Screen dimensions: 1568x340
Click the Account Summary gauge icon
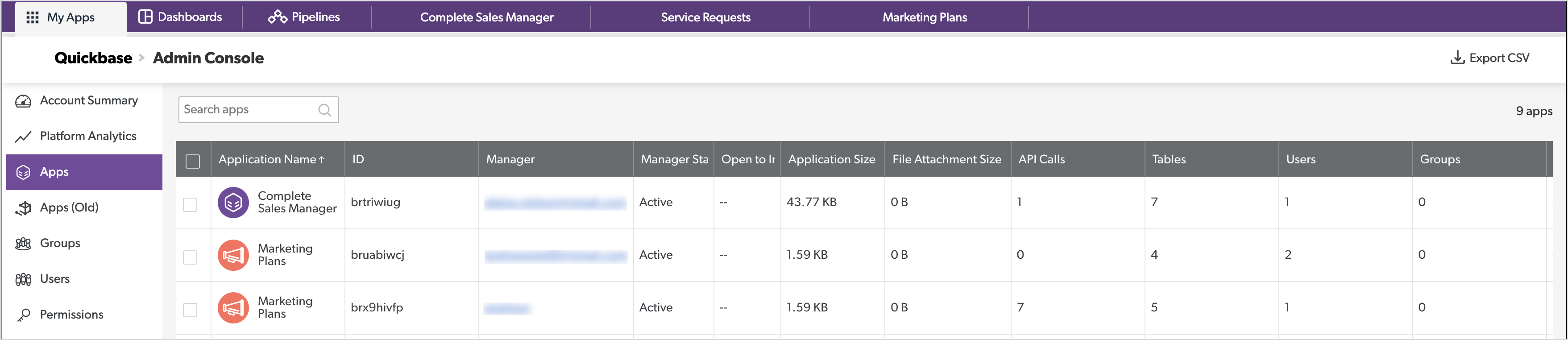pos(23,101)
